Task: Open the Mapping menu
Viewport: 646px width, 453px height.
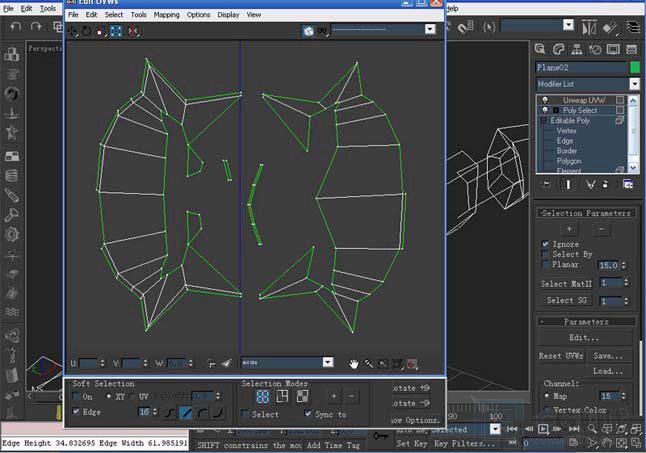Action: coord(166,14)
